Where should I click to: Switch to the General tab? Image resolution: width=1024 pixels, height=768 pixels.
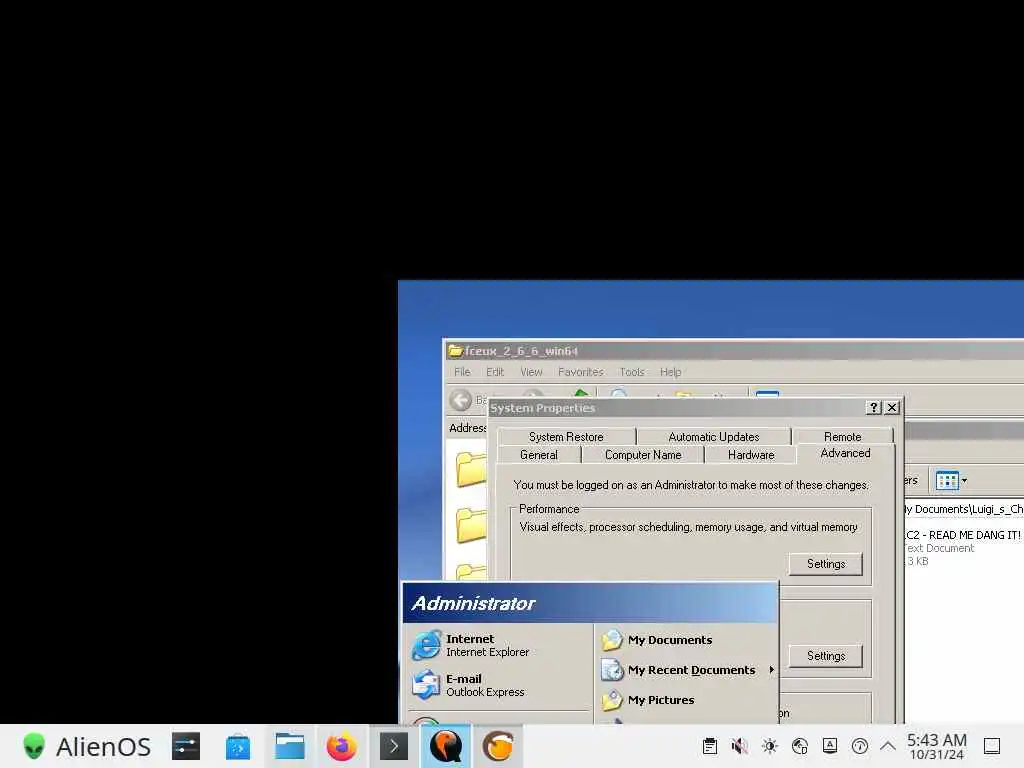(539, 455)
